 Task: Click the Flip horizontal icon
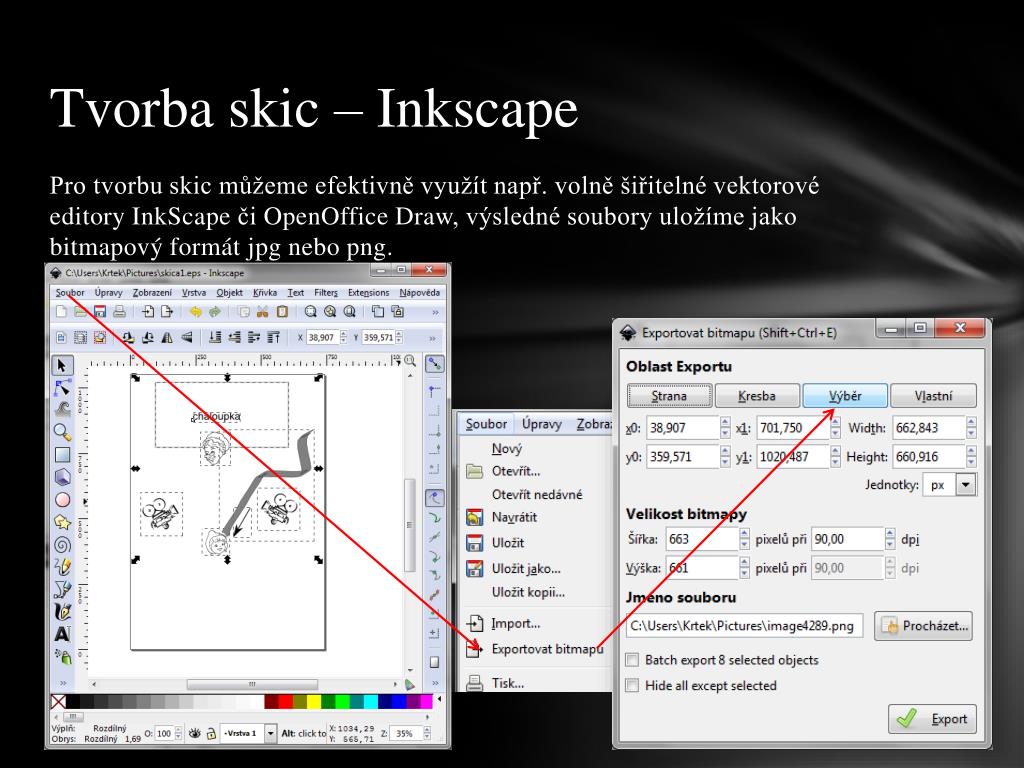tap(167, 338)
